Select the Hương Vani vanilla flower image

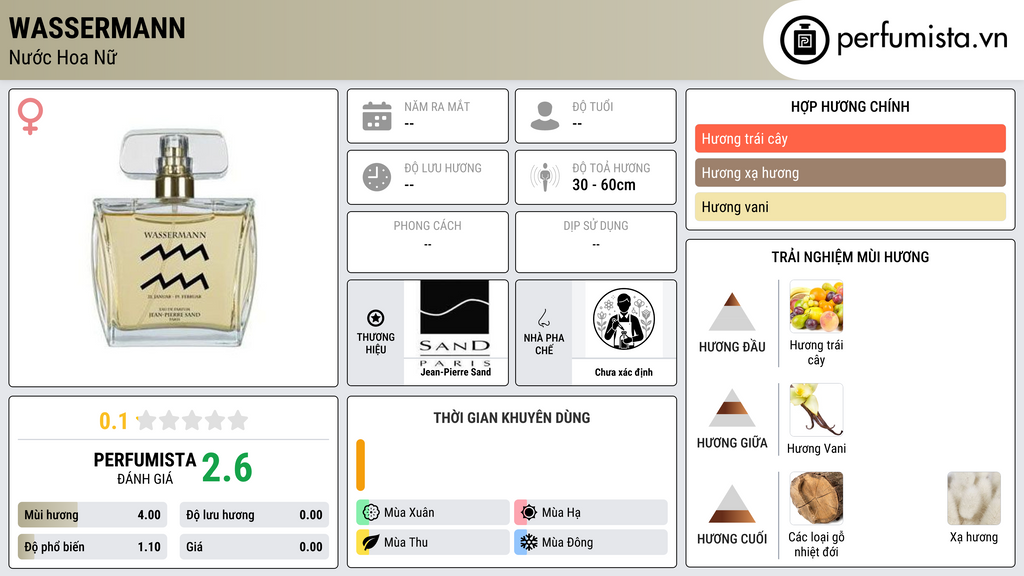pyautogui.click(x=816, y=409)
